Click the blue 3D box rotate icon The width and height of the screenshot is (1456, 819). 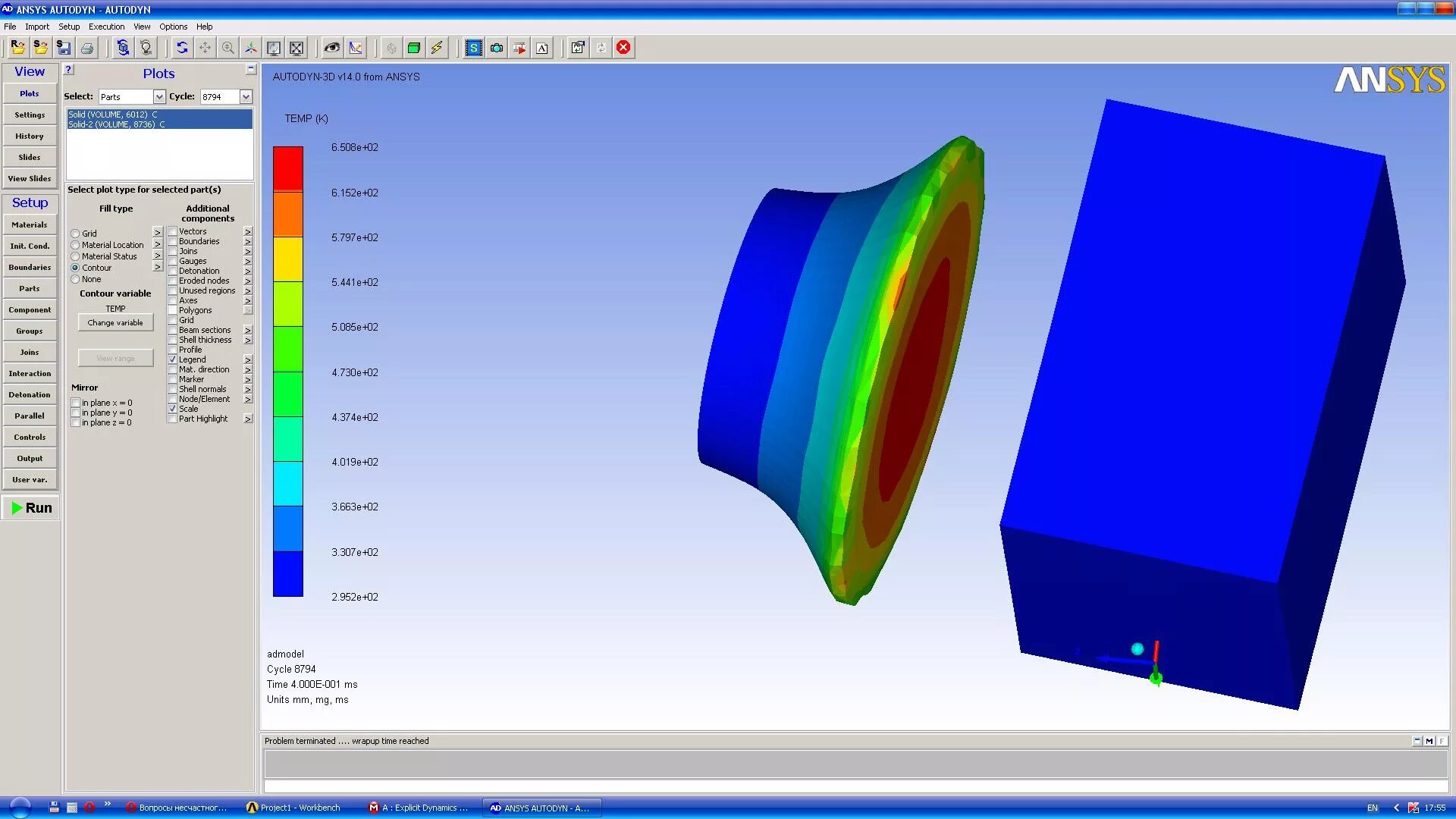point(123,48)
